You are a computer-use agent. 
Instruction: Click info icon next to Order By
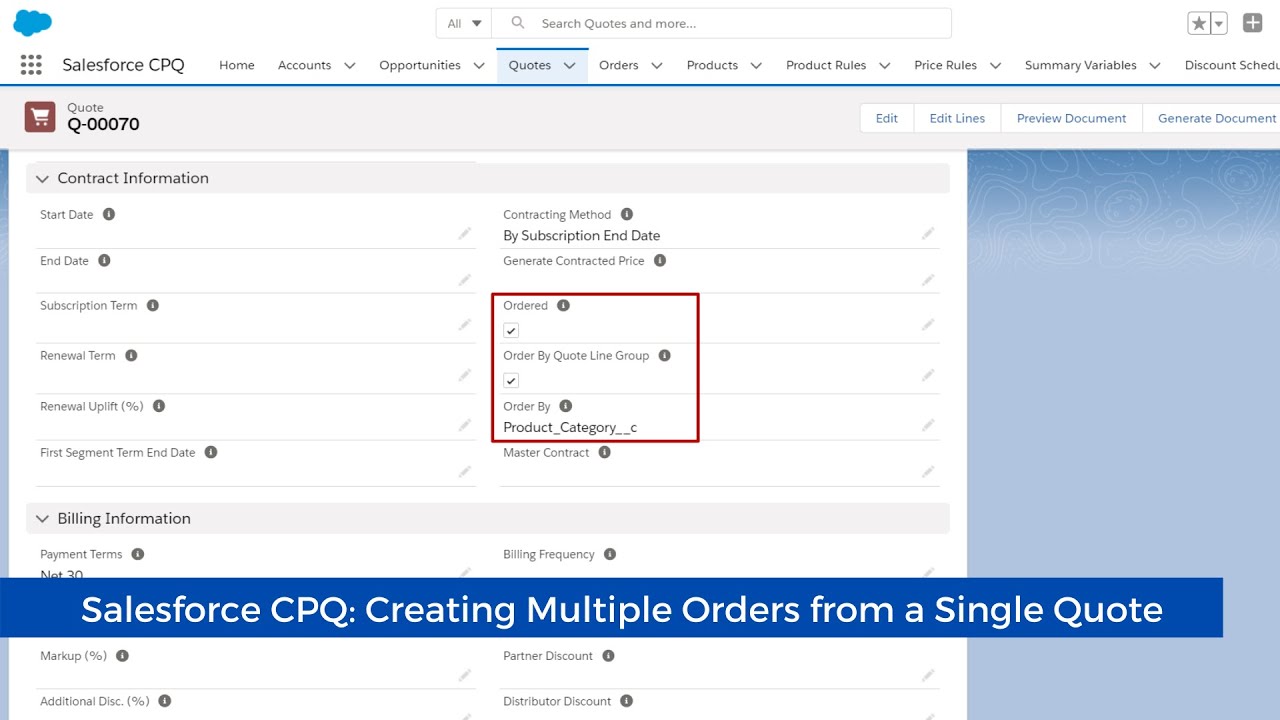click(x=566, y=406)
